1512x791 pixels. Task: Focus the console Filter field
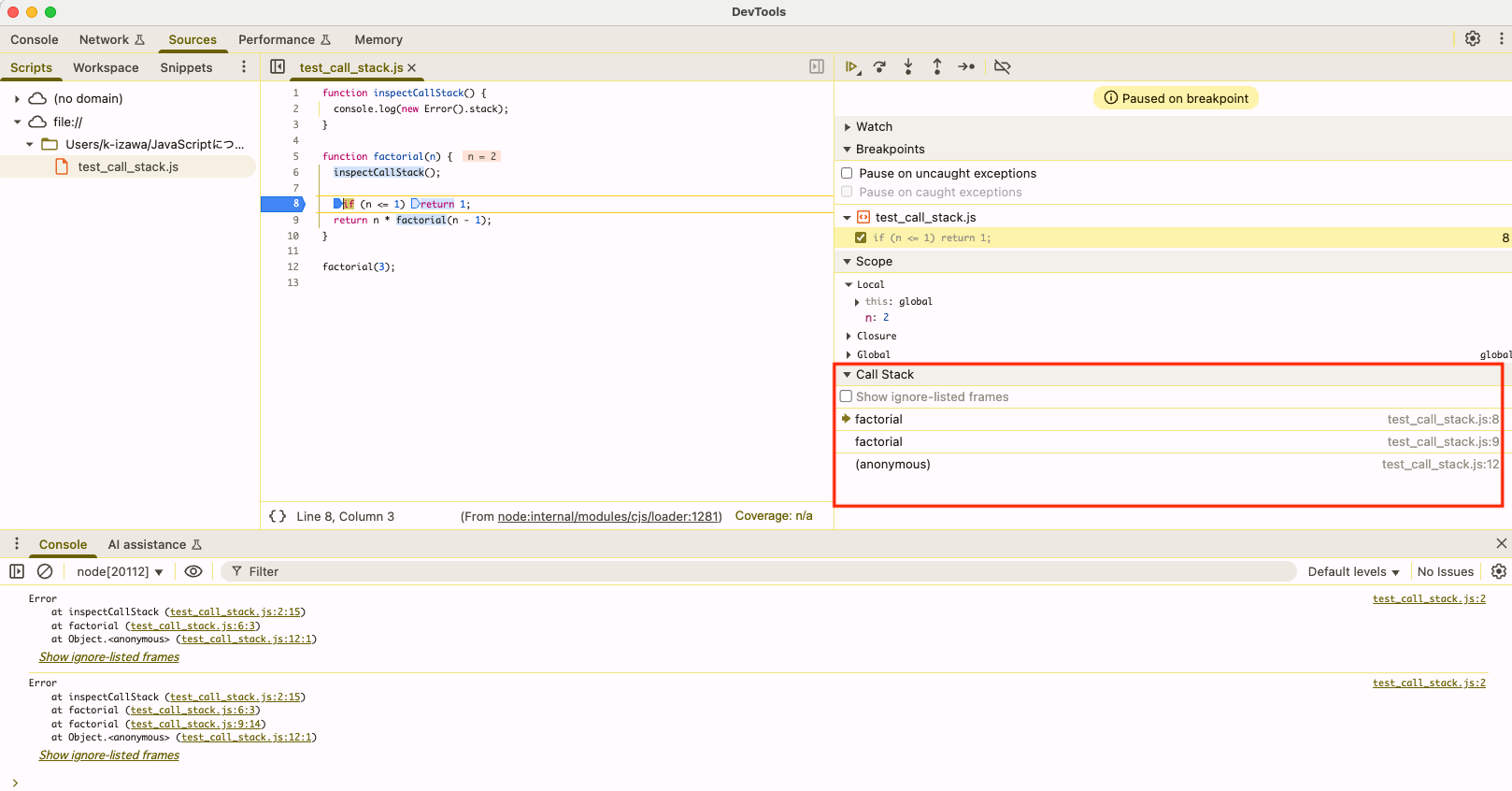(x=758, y=571)
